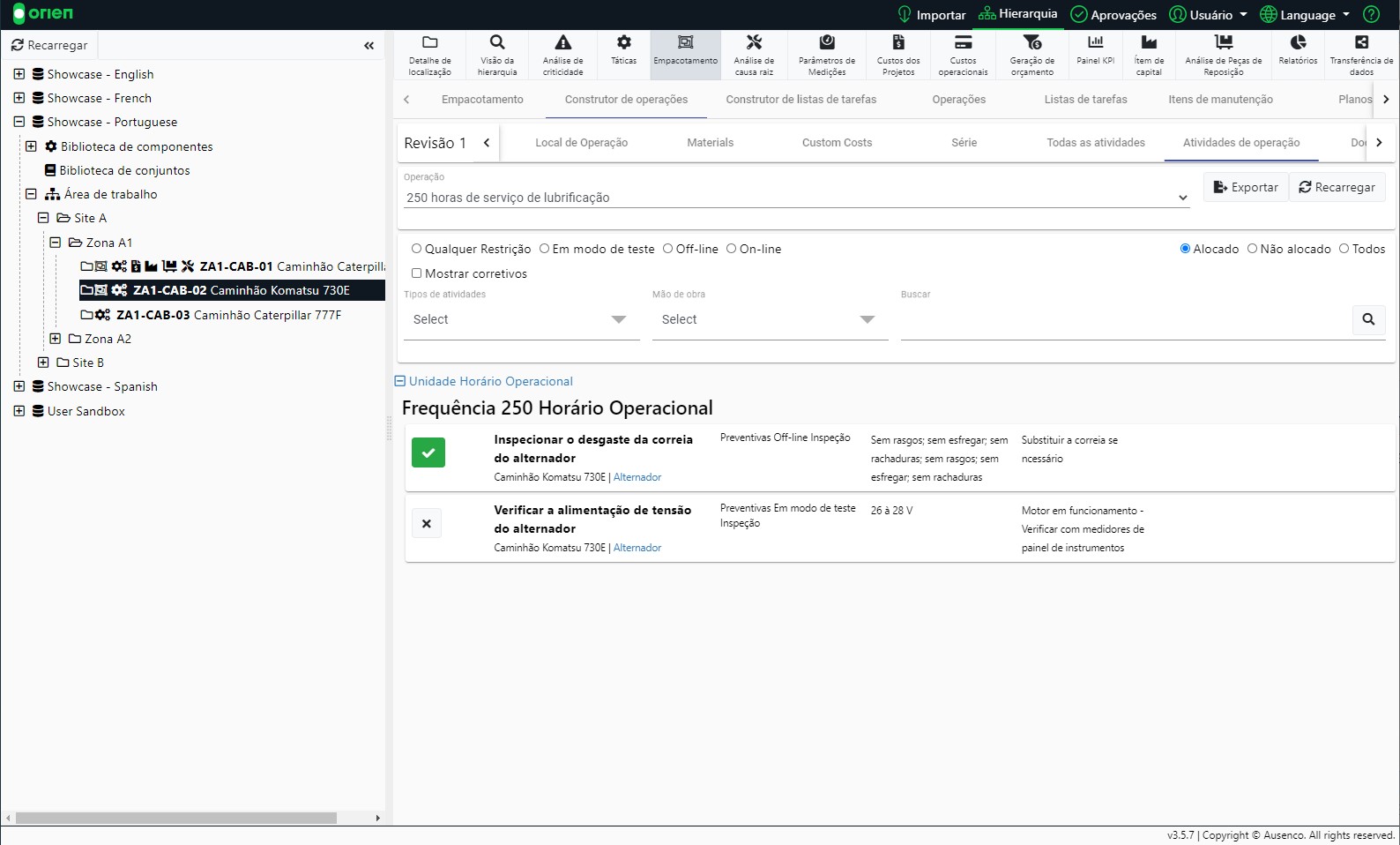The height and width of the screenshot is (845, 1400).
Task: Select Não alocado radio button
Action: pos(1252,249)
